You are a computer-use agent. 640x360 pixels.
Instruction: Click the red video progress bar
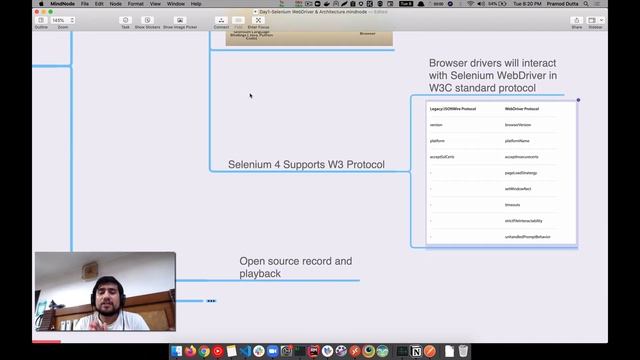[x=47, y=342]
